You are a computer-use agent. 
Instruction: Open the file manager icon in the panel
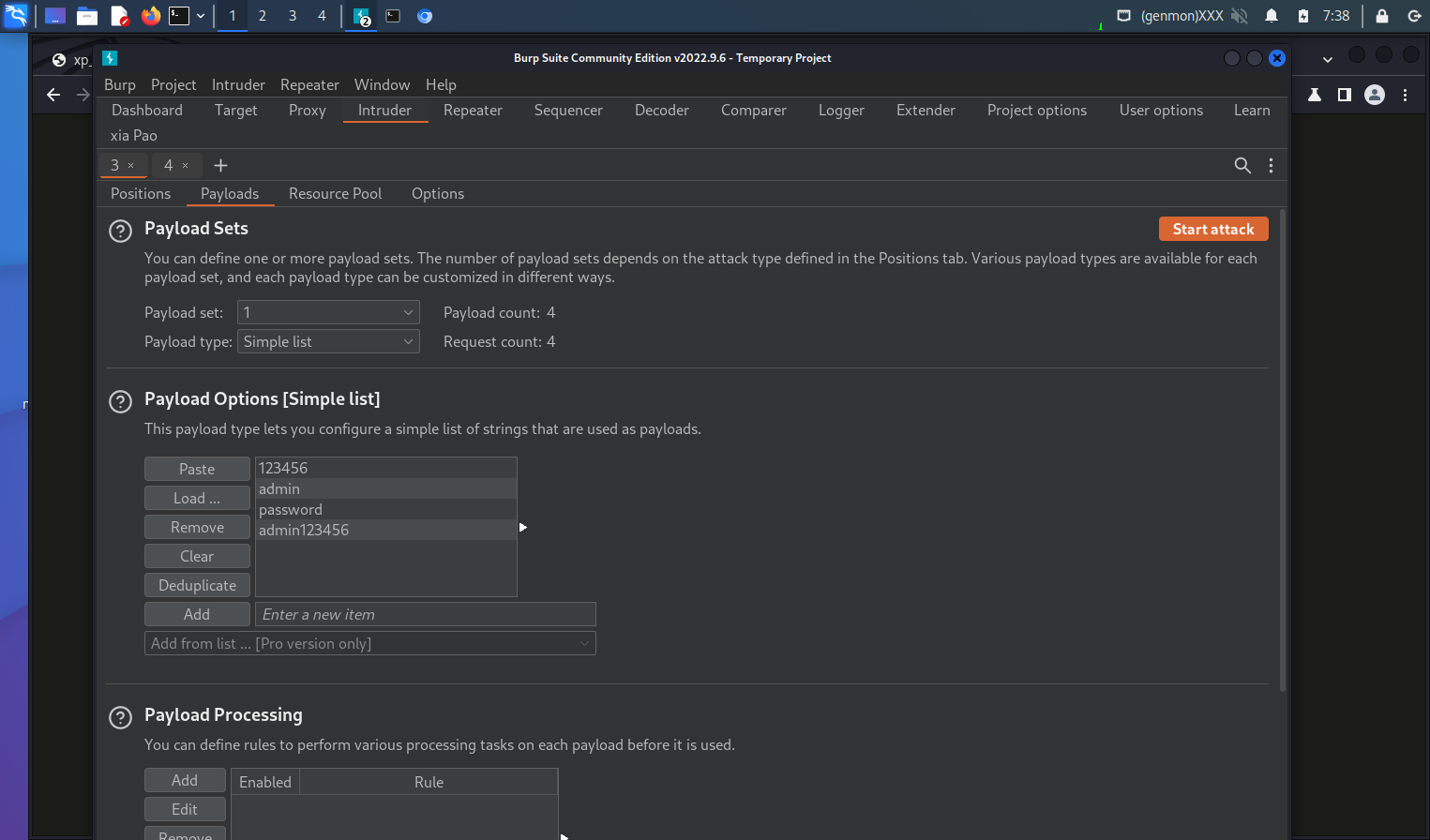87,16
